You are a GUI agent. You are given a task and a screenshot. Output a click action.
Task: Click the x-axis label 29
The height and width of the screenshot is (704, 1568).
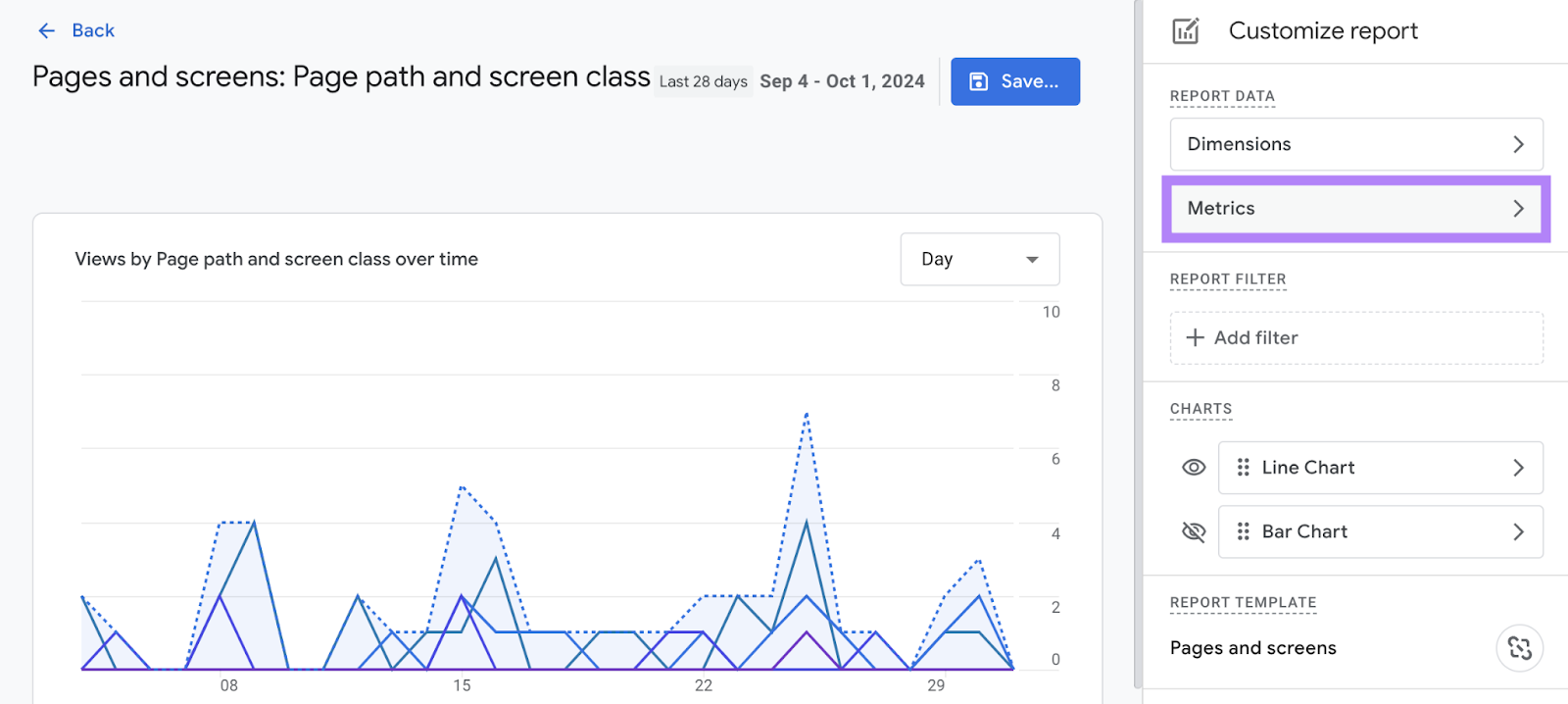coord(936,685)
